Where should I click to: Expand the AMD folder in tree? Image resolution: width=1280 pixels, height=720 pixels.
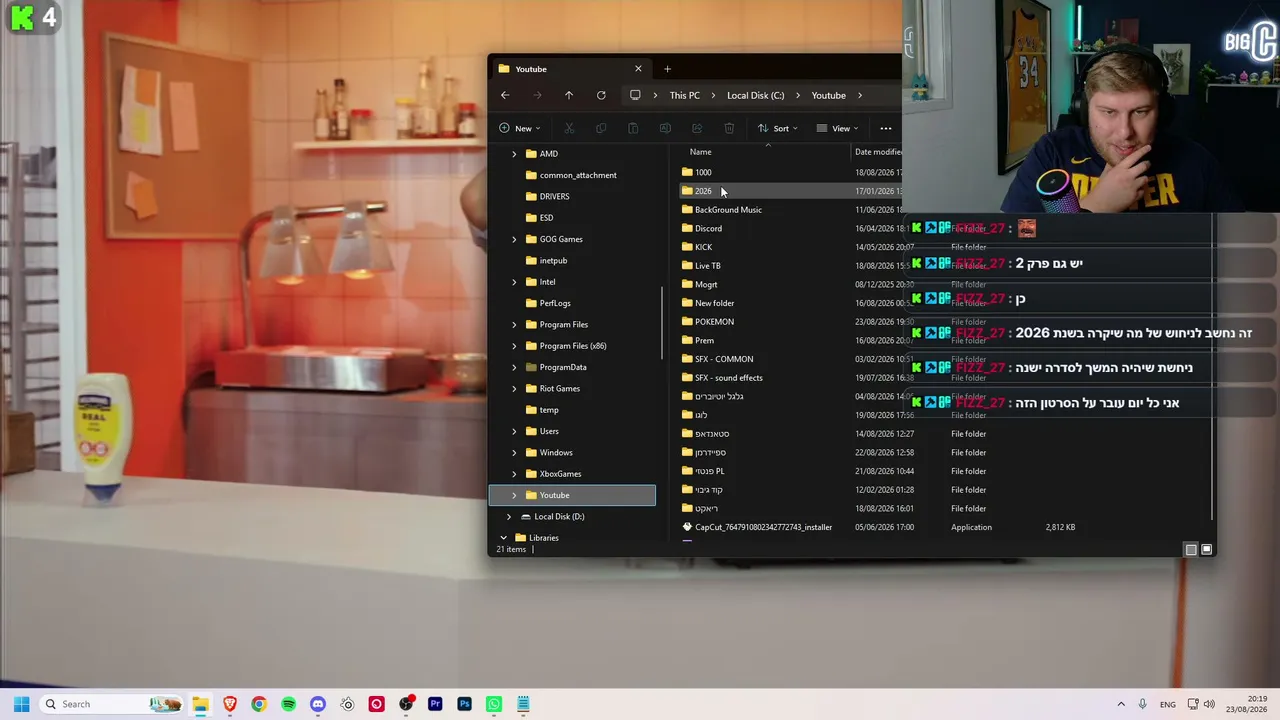pyautogui.click(x=514, y=154)
